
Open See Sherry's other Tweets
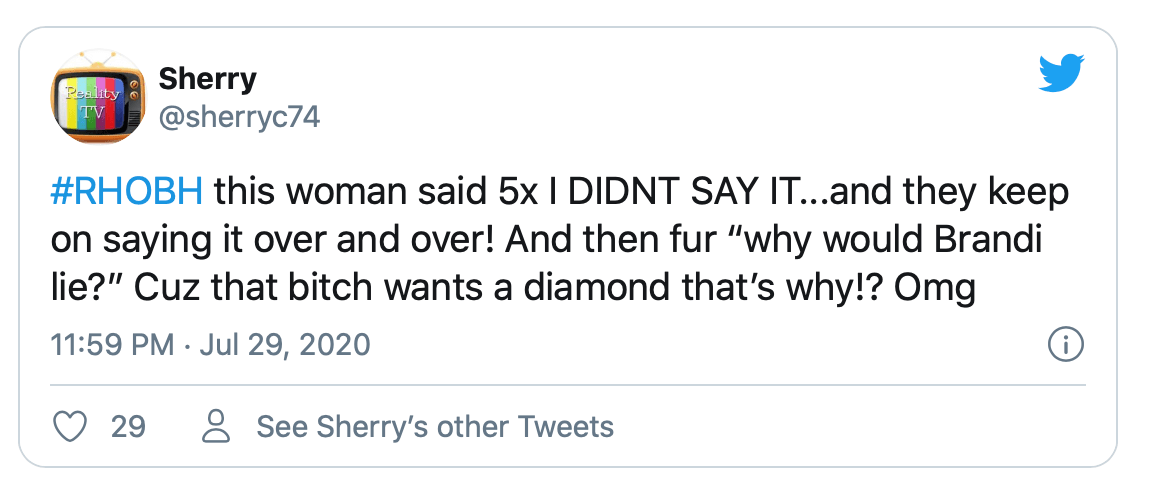[435, 427]
